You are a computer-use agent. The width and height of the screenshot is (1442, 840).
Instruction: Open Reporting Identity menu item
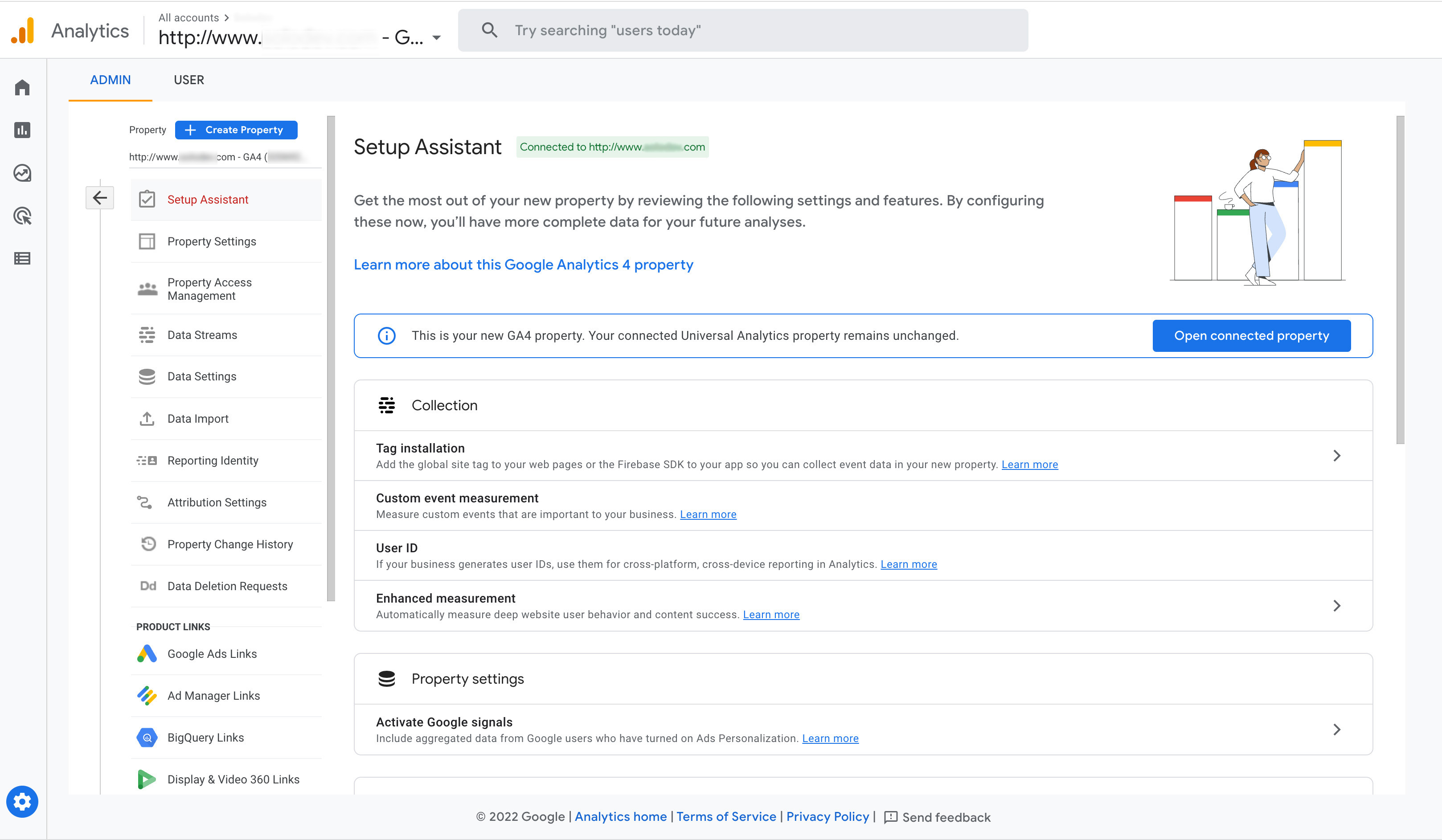(x=226, y=461)
